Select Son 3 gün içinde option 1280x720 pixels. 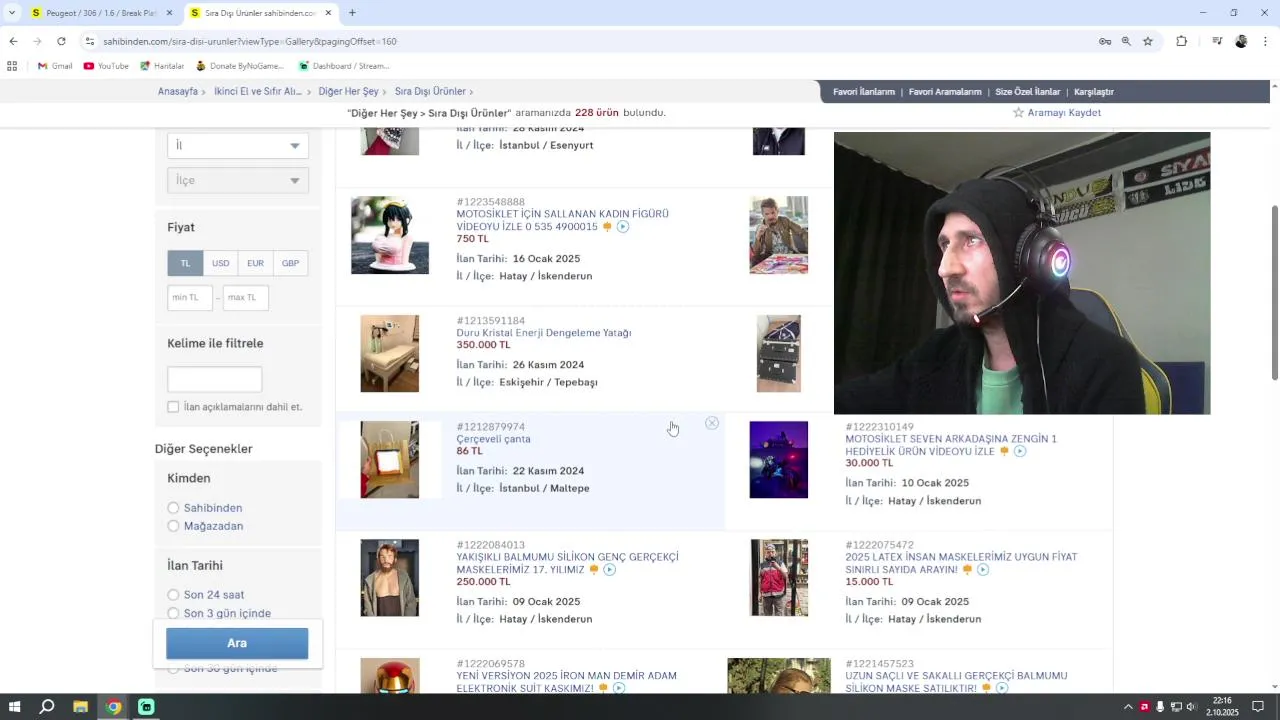173,613
